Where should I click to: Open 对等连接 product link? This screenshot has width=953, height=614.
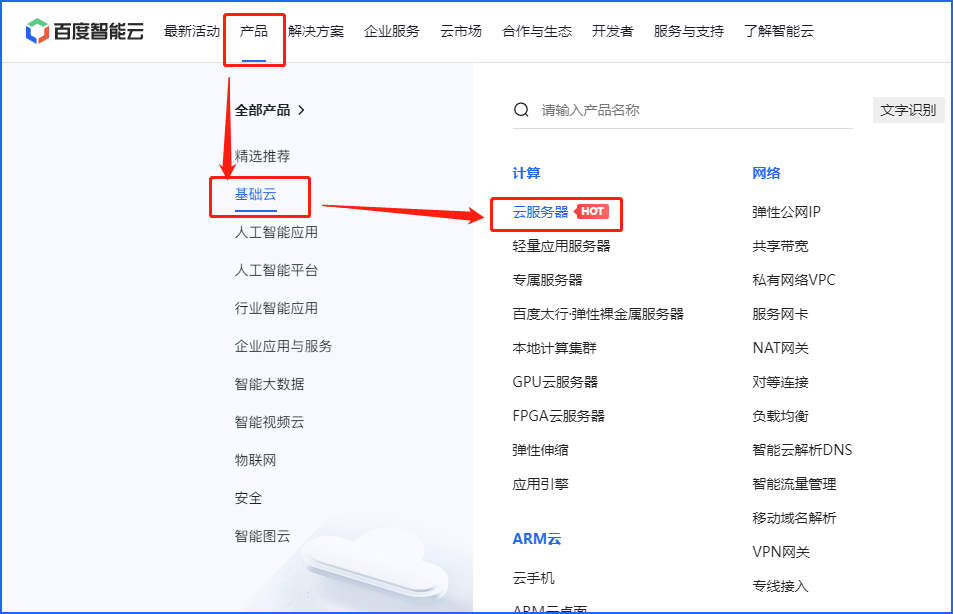[780, 382]
